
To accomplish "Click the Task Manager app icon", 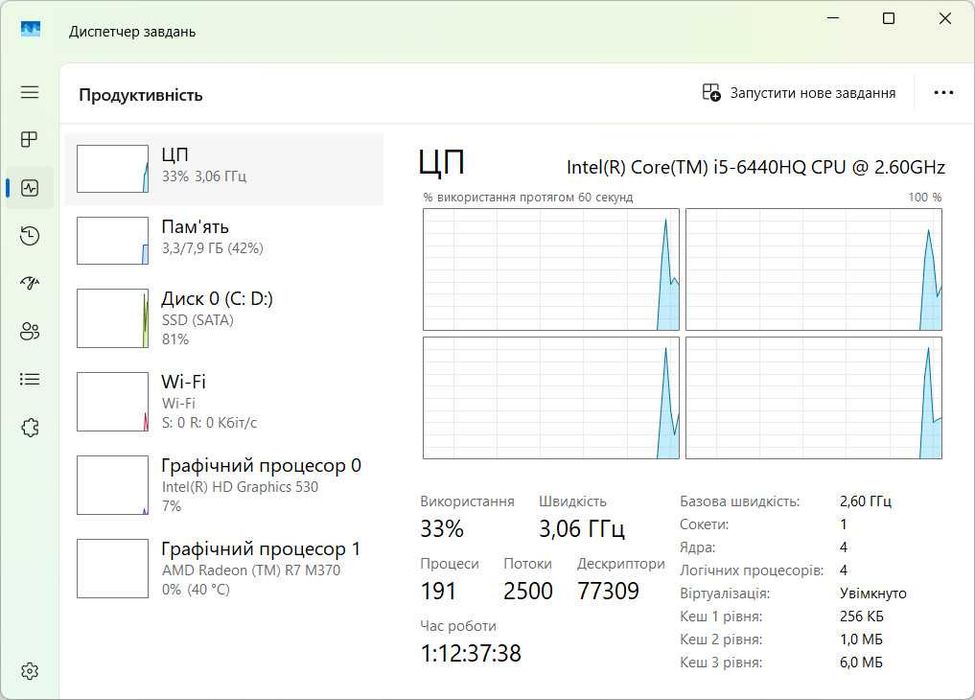I will 31,30.
